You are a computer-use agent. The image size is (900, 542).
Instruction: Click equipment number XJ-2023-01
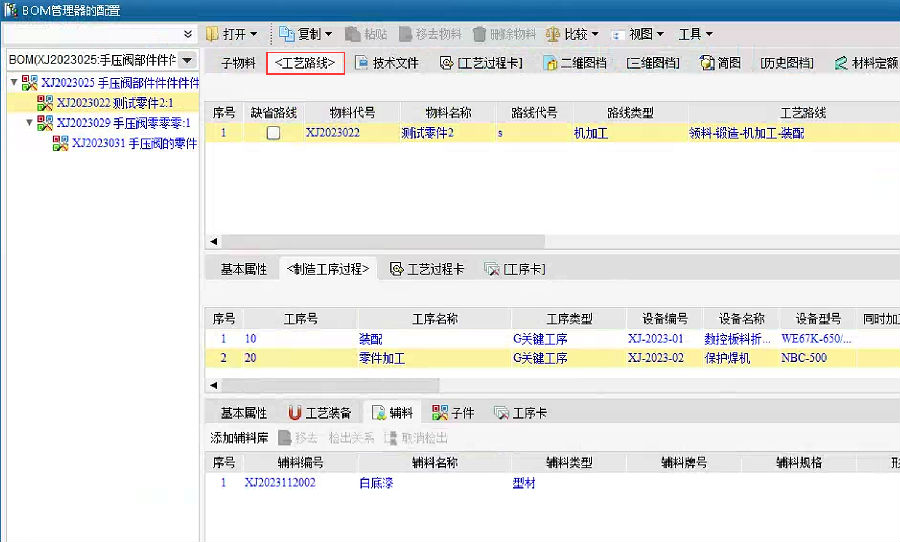[655, 339]
